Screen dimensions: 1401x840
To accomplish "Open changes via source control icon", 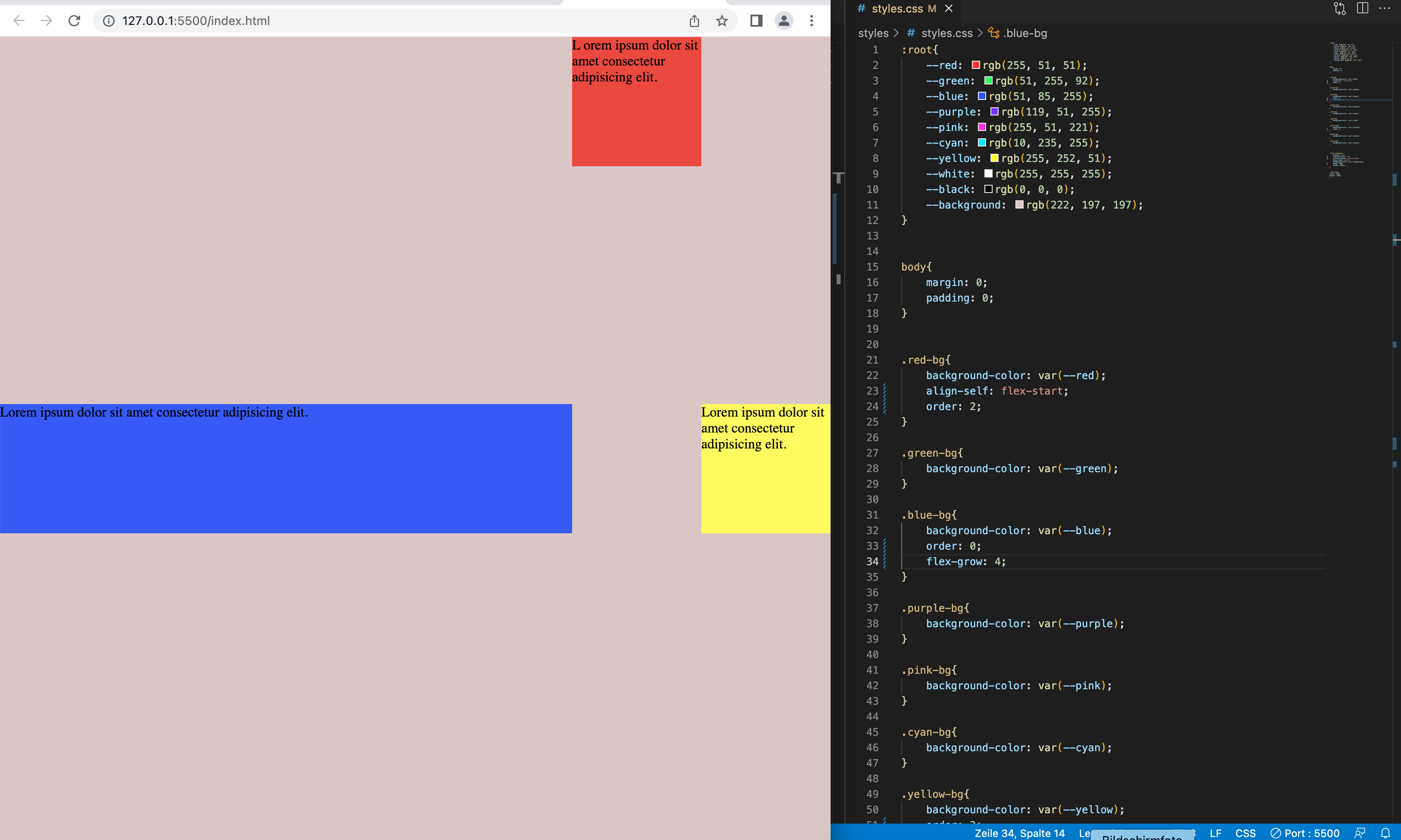I will click(x=1339, y=9).
